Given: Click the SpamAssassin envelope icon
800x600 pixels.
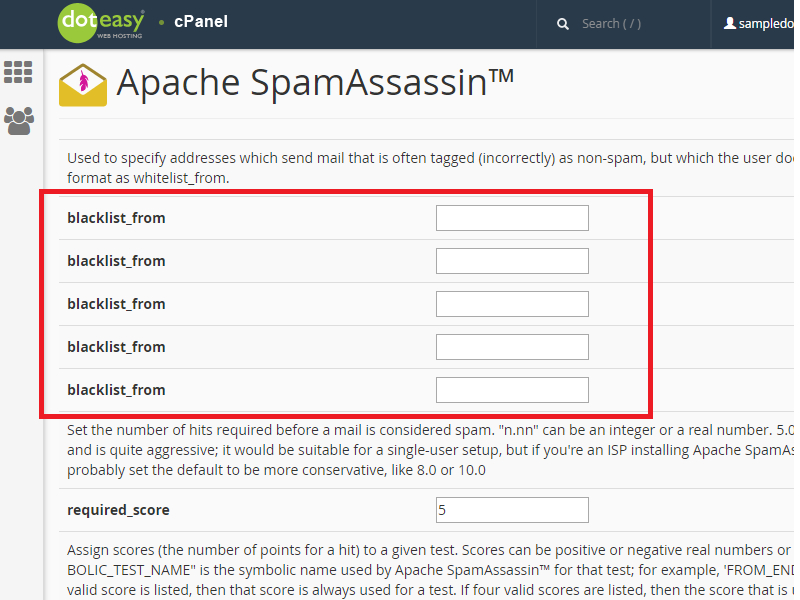Looking at the screenshot, I should pyautogui.click(x=83, y=85).
